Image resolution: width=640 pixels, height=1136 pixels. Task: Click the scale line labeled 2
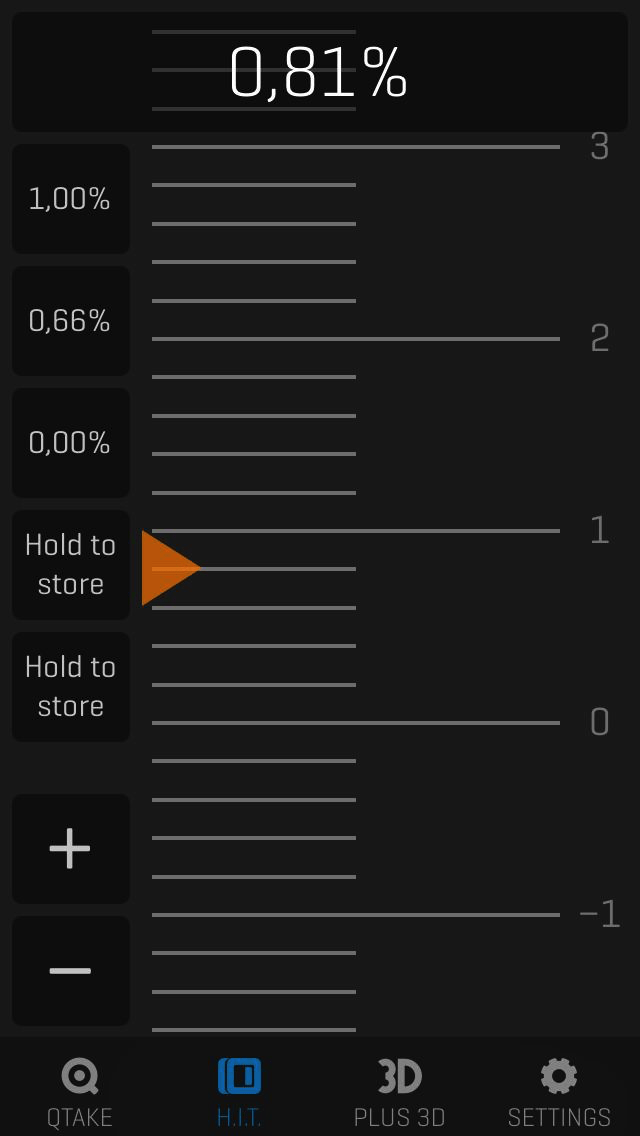pos(356,339)
